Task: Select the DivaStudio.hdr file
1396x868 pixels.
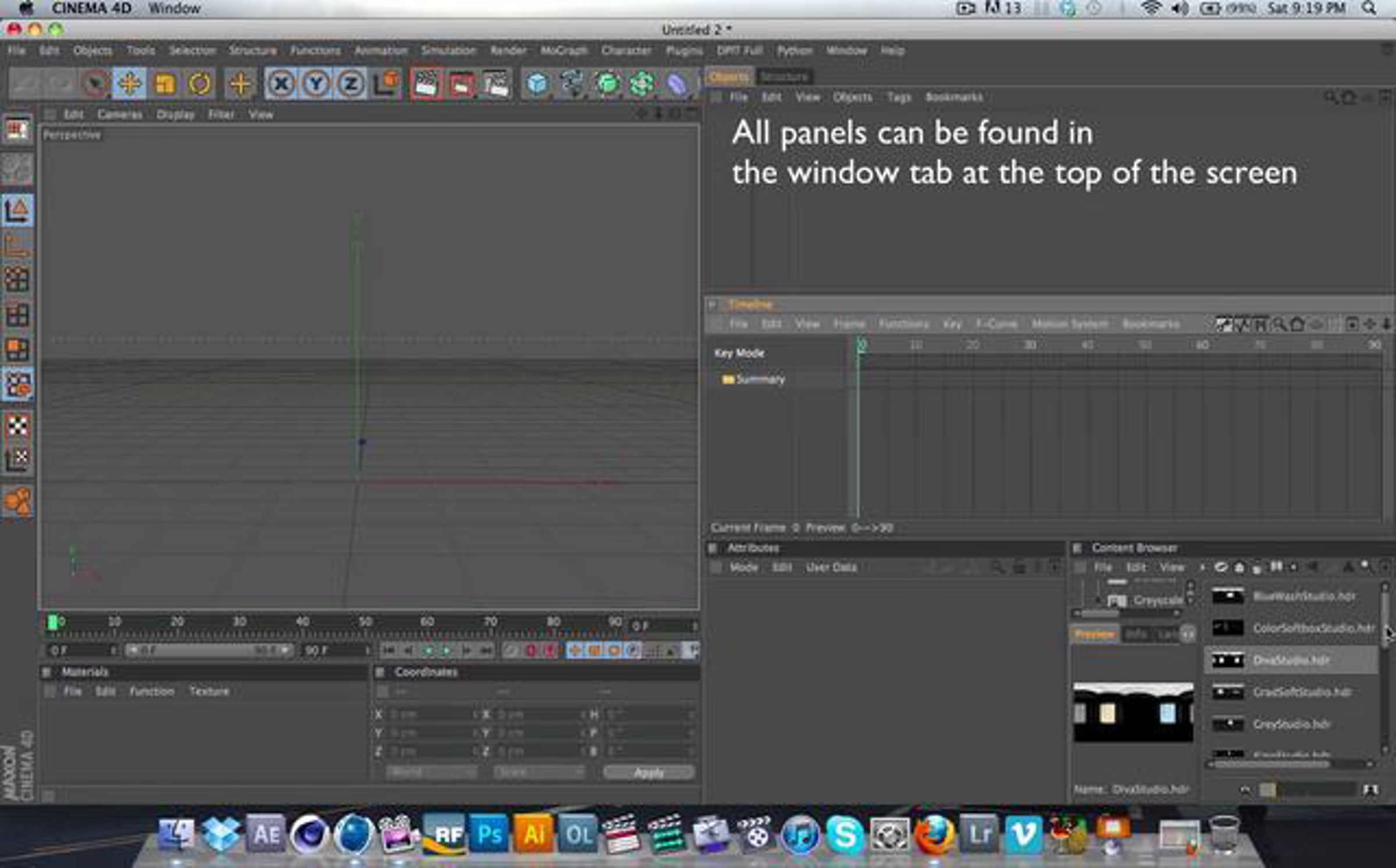Action: coord(1291,660)
